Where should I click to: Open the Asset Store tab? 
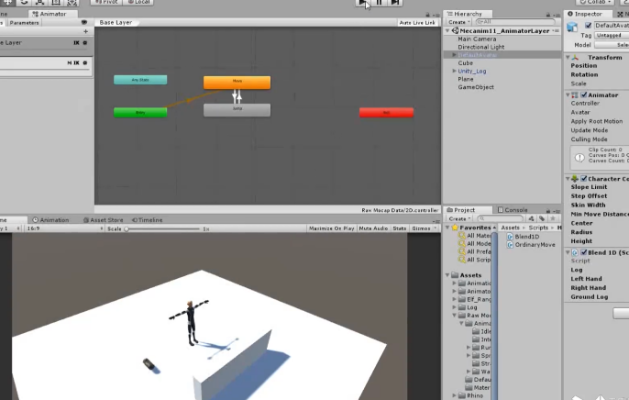[103, 220]
